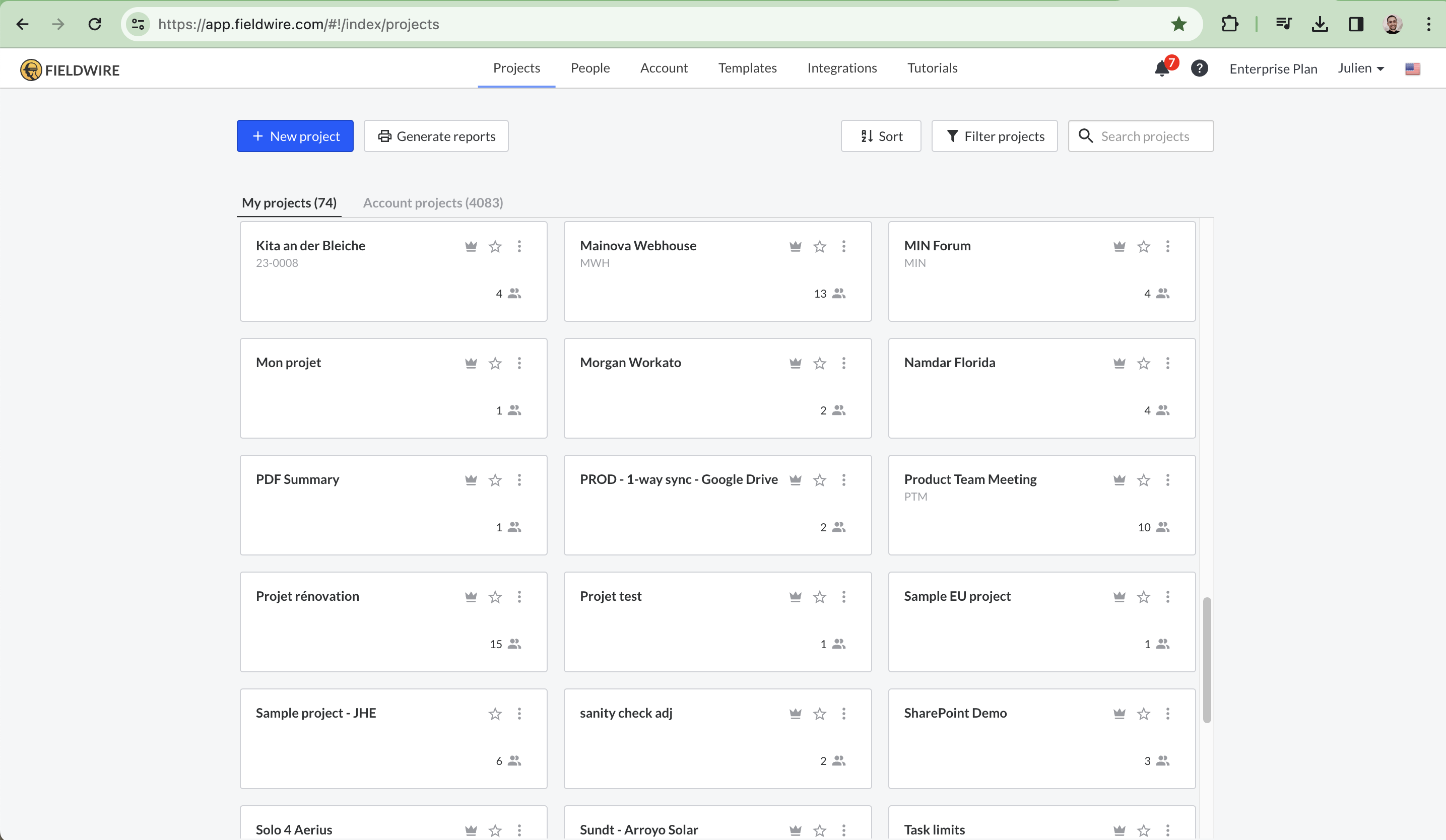Switch to the Account projects tab
The height and width of the screenshot is (840, 1446).
pyautogui.click(x=433, y=203)
